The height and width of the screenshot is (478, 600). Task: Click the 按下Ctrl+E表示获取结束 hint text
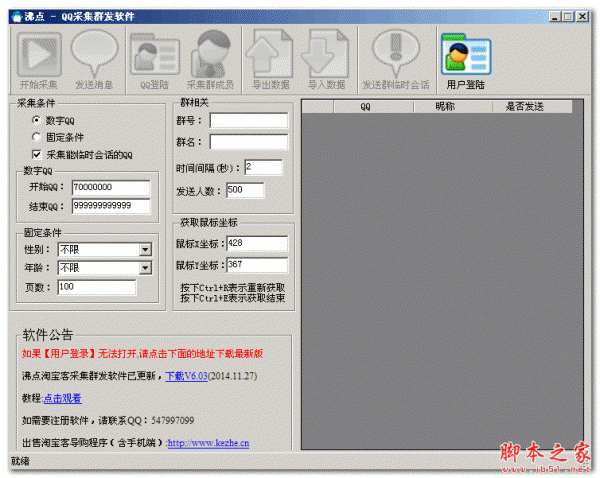click(233, 298)
